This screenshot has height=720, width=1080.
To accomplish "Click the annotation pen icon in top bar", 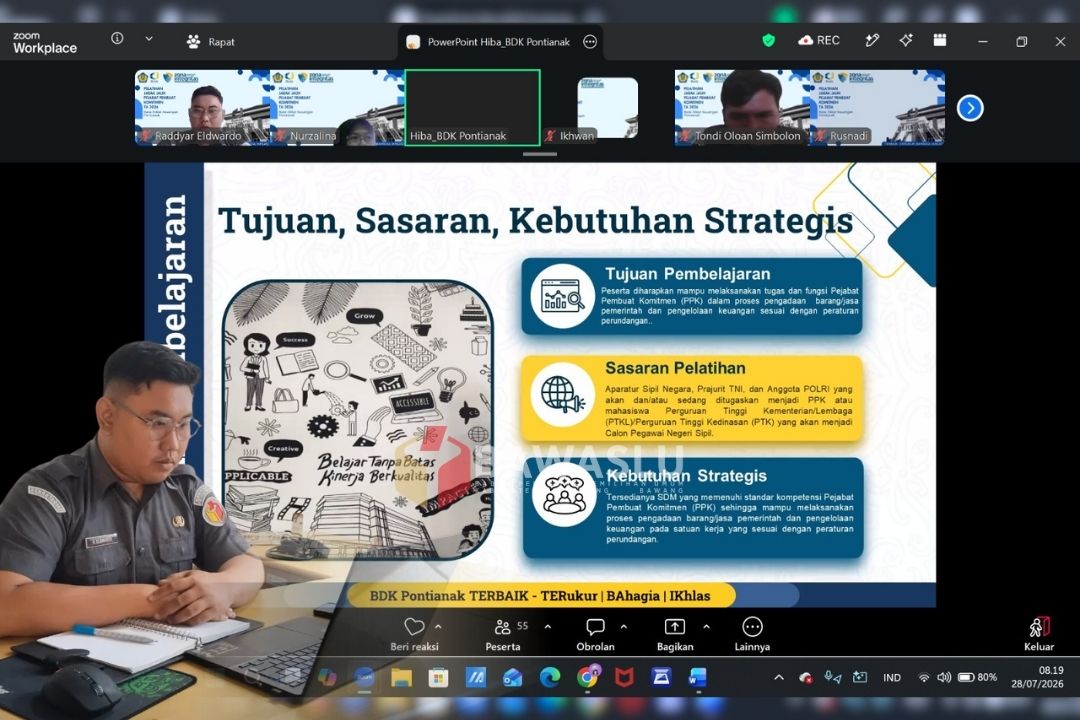I will [872, 41].
